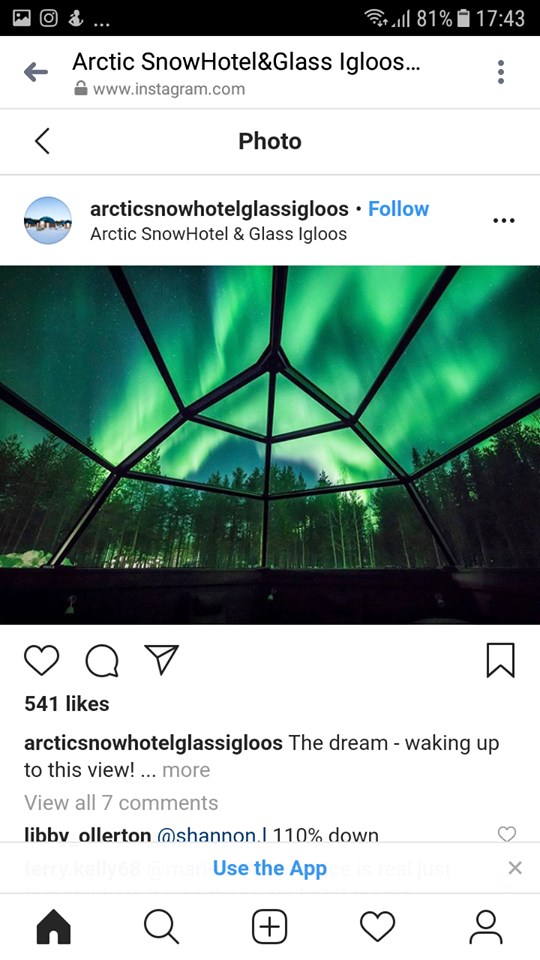Save the post with the bookmark icon
The image size is (540, 960).
click(x=501, y=661)
